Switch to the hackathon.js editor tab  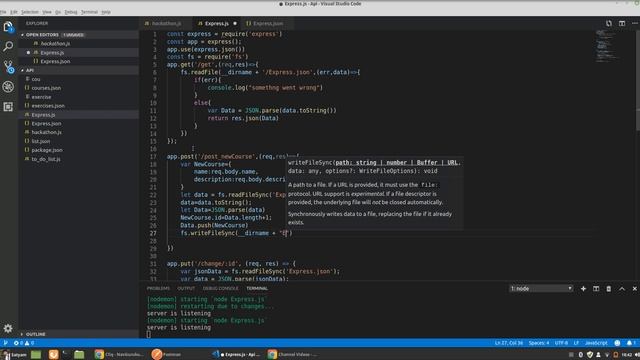tap(166, 24)
